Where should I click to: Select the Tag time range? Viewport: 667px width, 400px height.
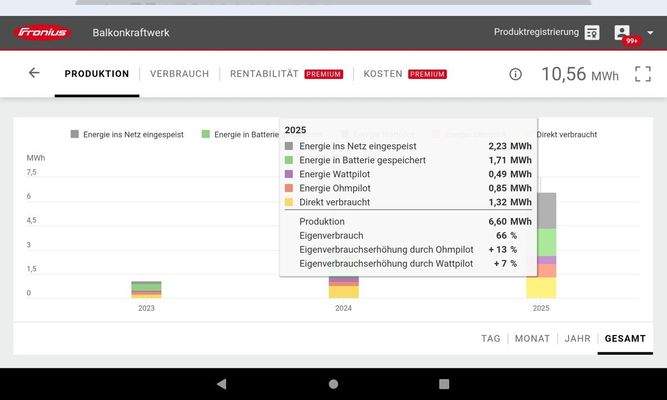pyautogui.click(x=490, y=339)
